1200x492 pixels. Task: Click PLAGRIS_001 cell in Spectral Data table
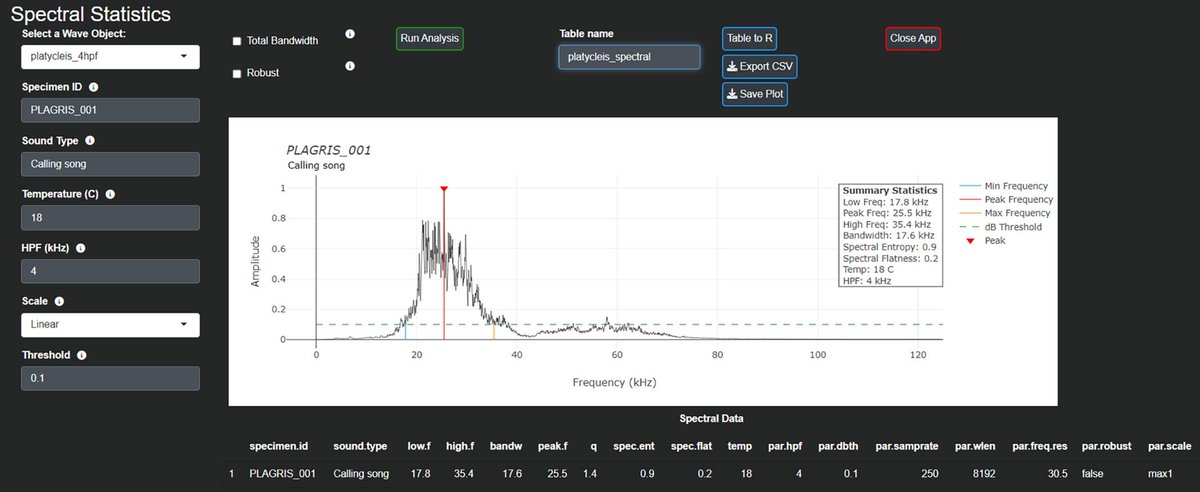(x=283, y=473)
